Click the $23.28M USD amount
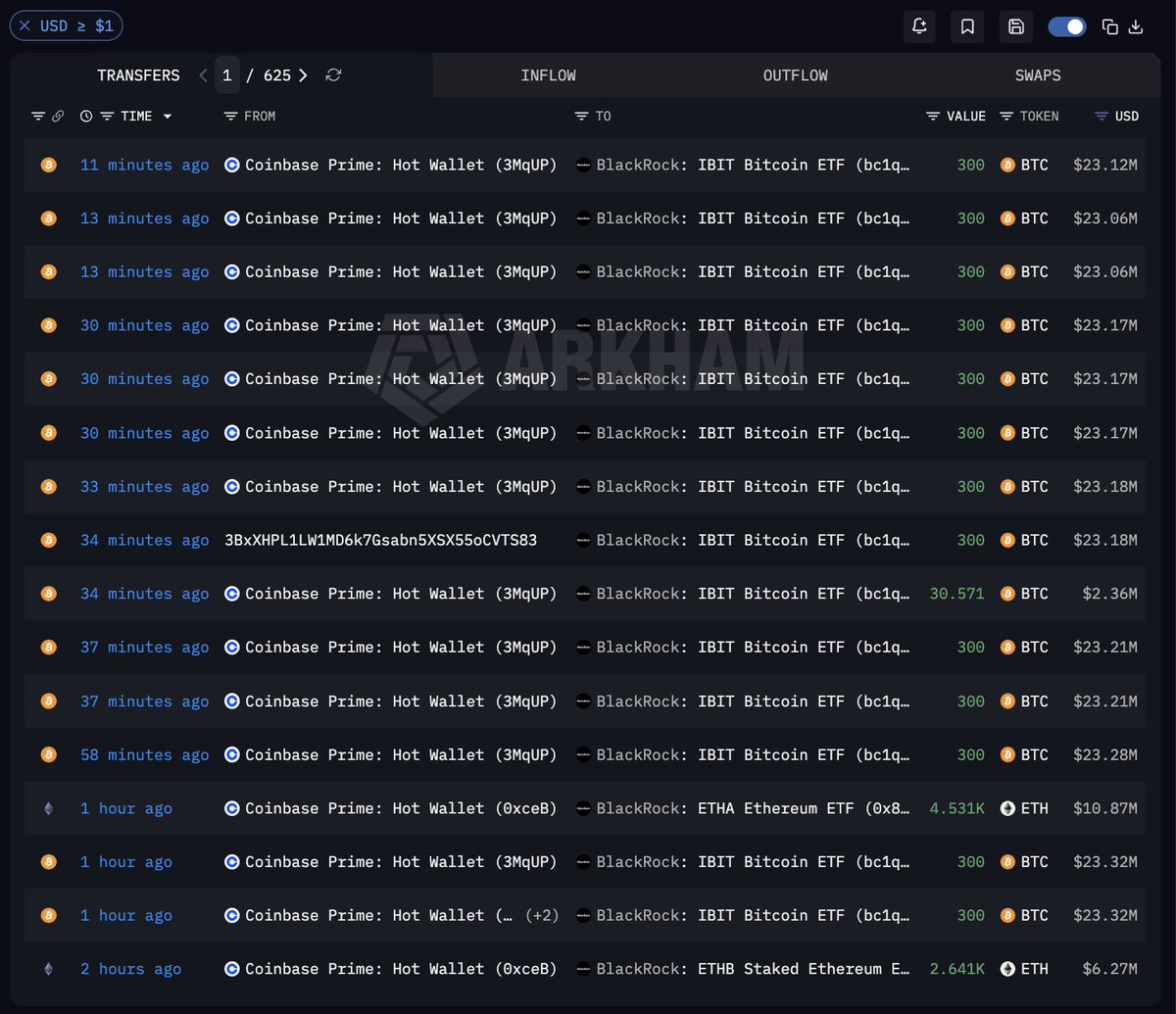This screenshot has width=1176, height=1014. [1105, 755]
